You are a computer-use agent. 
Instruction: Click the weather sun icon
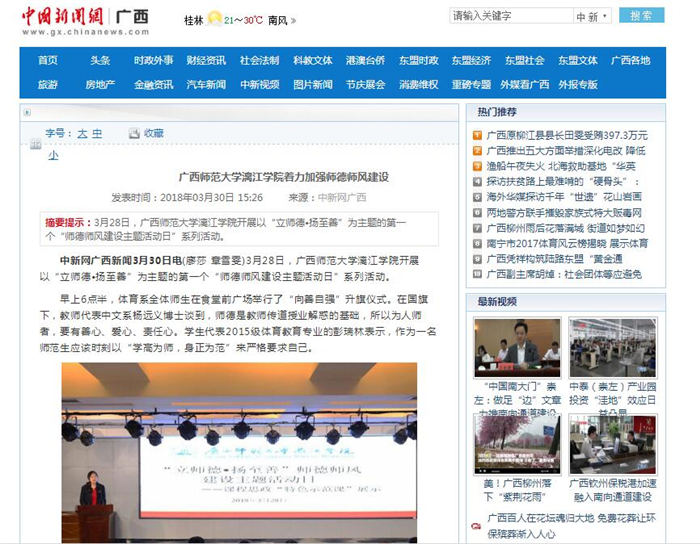tap(214, 20)
